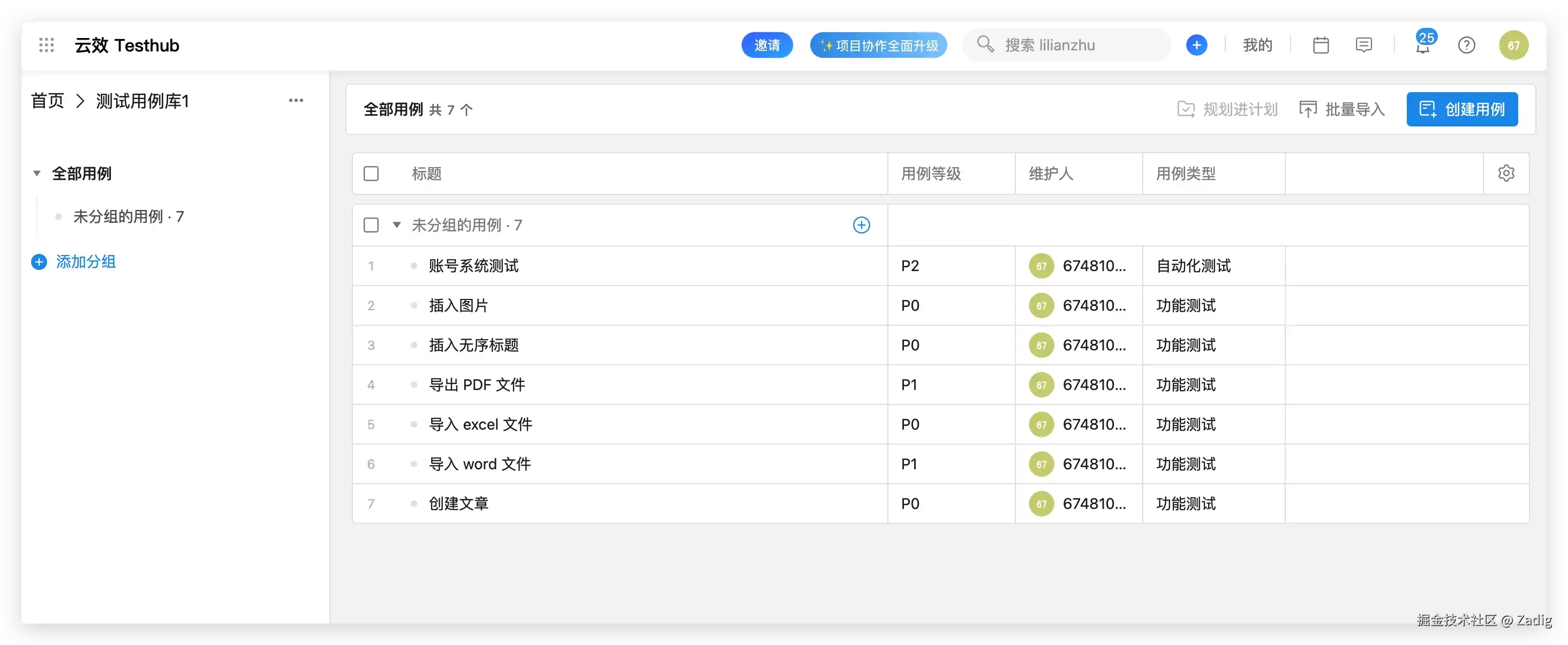Click maintainer avatar in 账号系统测试 row

[1041, 266]
